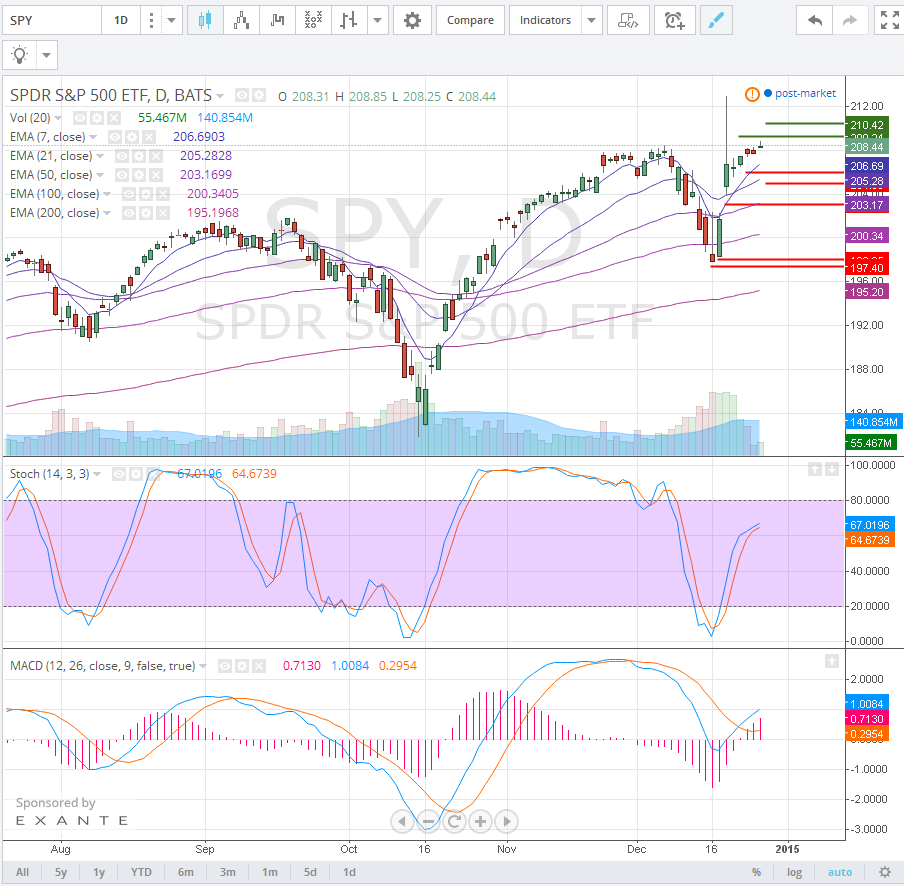
Task: Expand the EMA (21, close) legend dropdown
Action: click(100, 156)
